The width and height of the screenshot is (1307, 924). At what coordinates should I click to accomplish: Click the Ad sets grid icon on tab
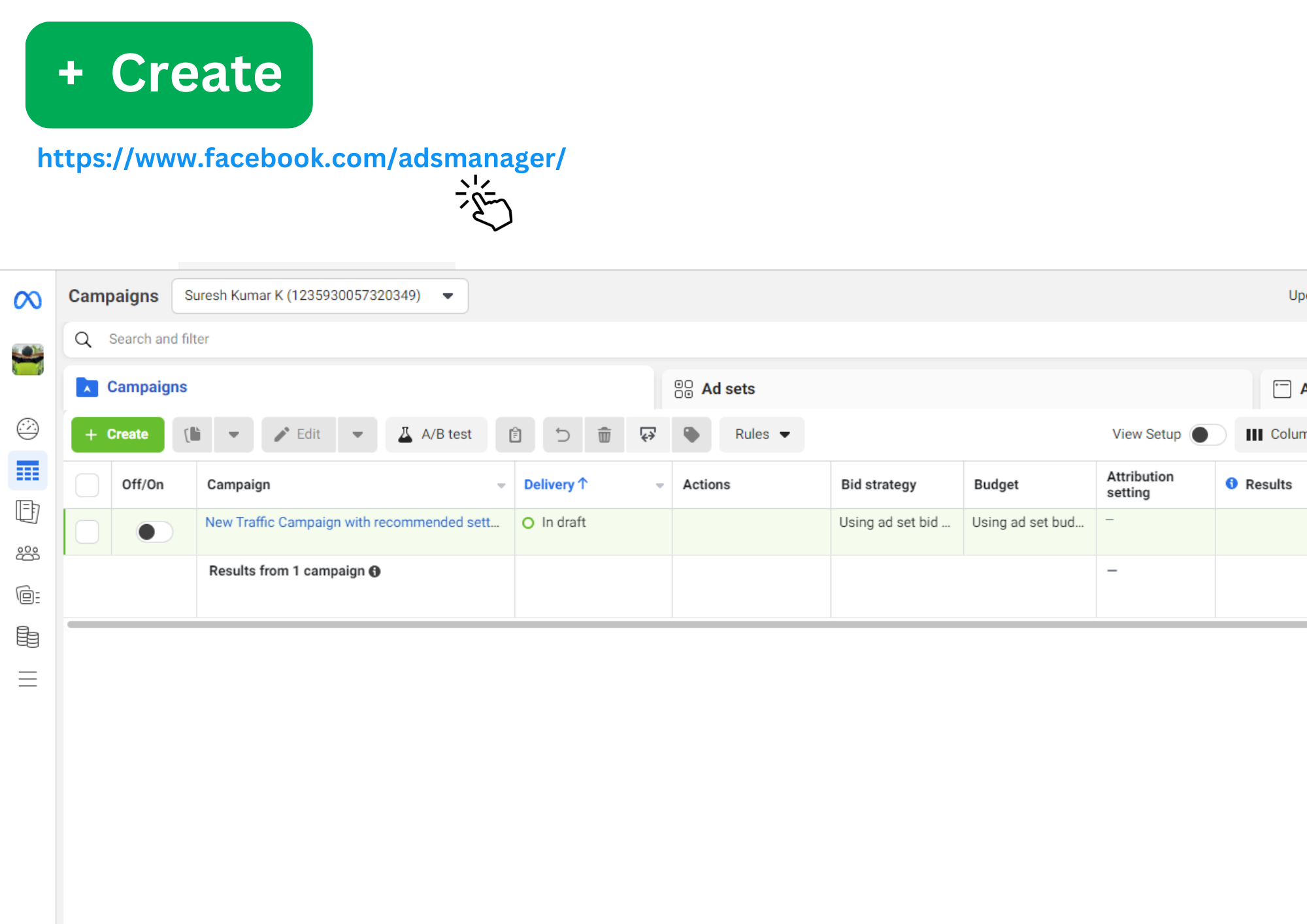(684, 389)
